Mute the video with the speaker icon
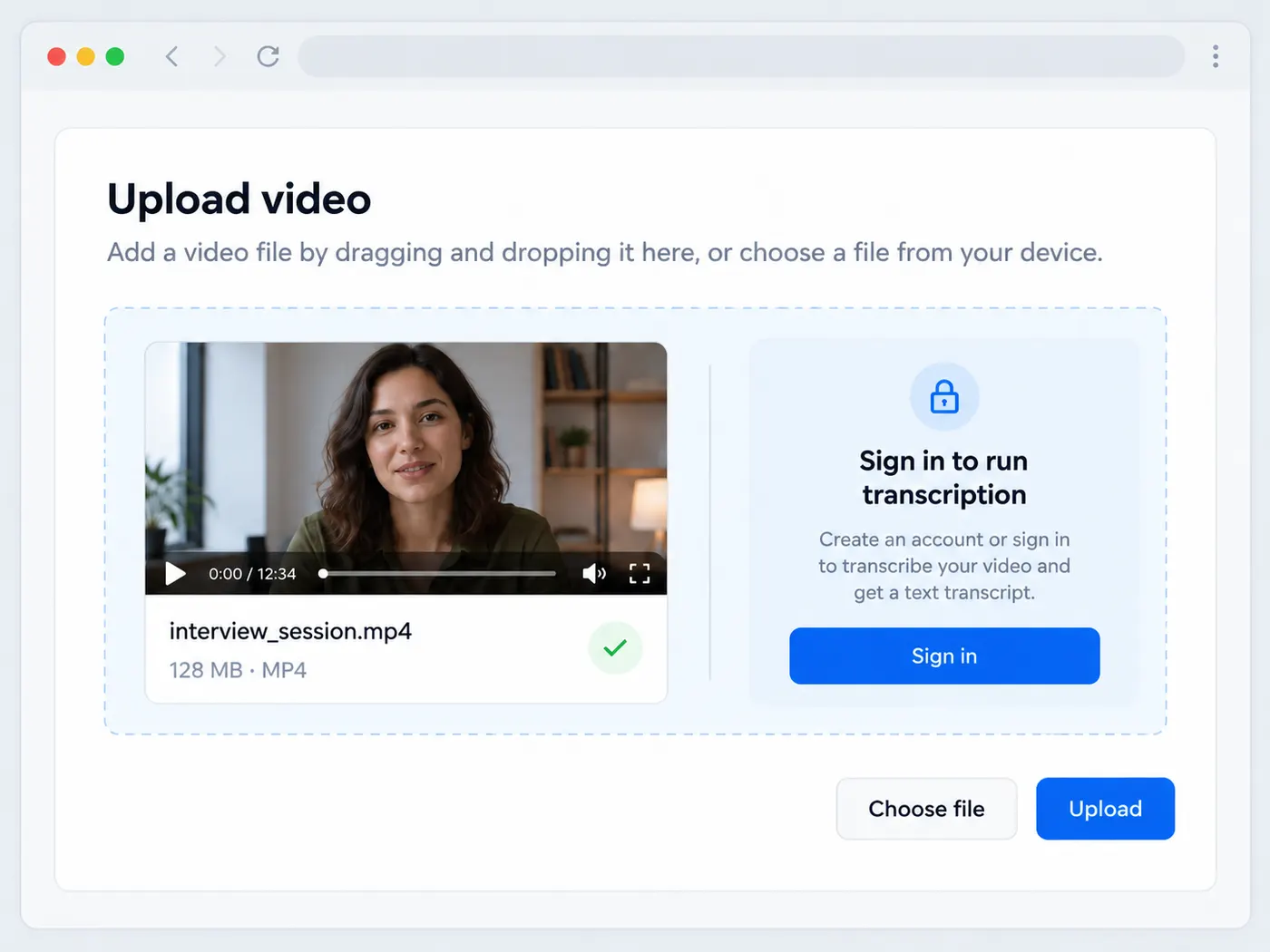1270x952 pixels. coord(594,573)
